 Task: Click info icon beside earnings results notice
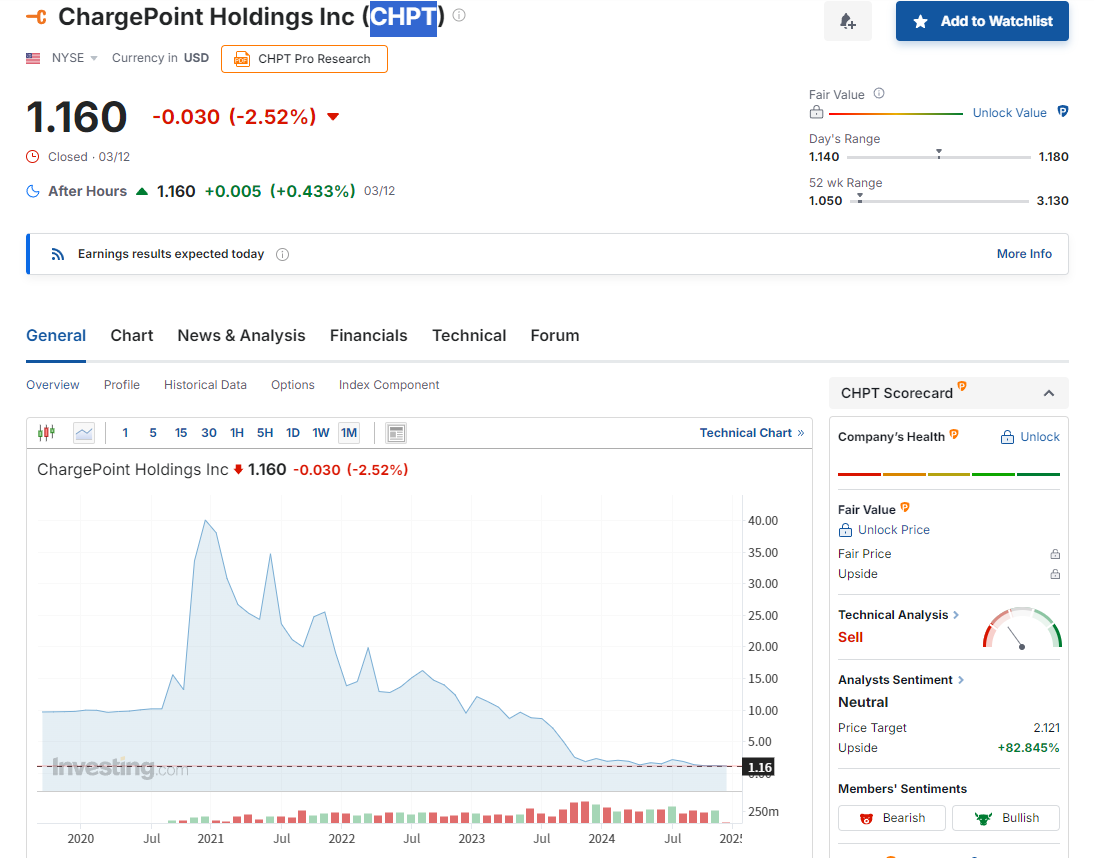[x=283, y=255]
